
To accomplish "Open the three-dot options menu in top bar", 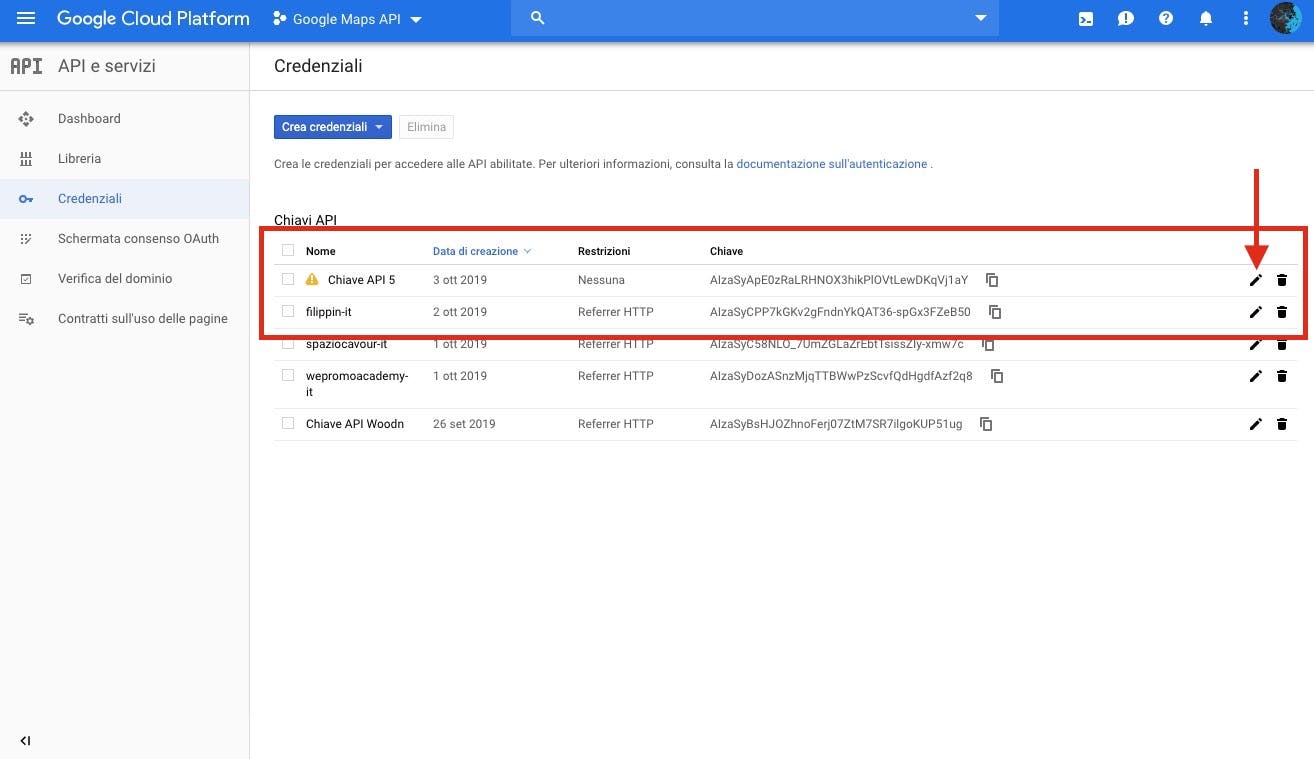I will click(1245, 18).
